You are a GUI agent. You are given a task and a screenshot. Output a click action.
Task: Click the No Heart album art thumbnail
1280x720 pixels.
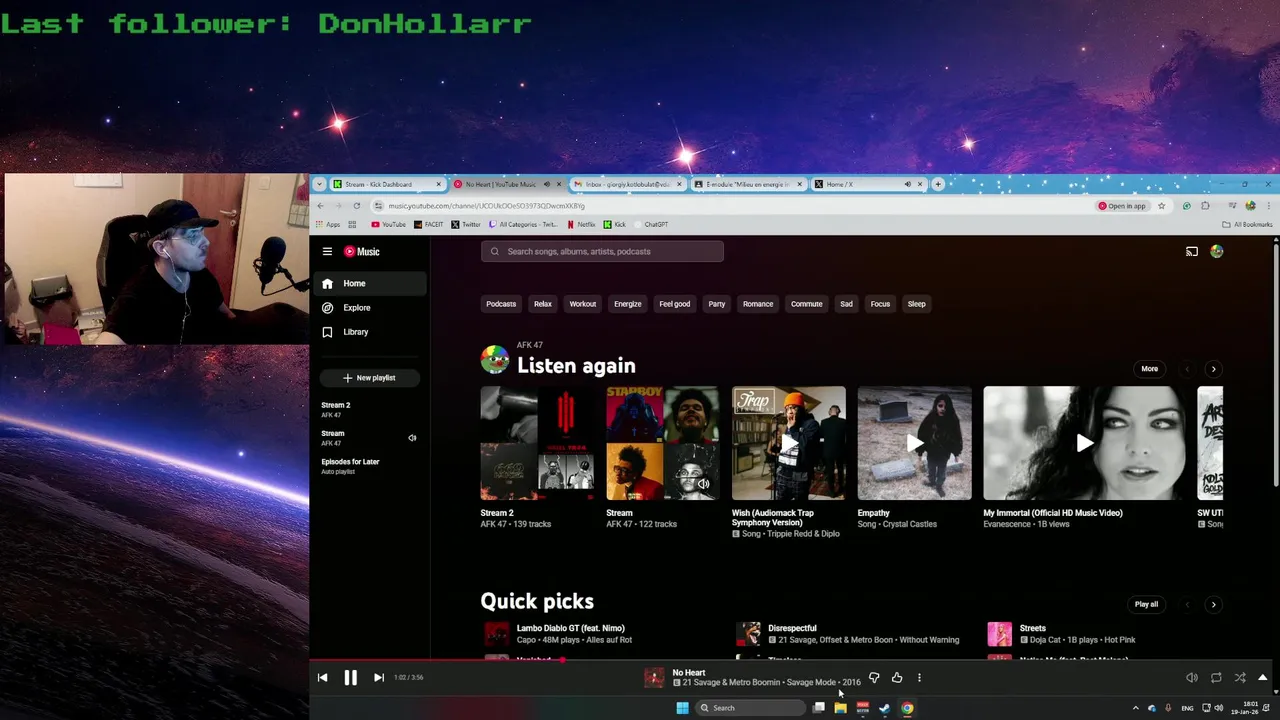click(x=654, y=678)
